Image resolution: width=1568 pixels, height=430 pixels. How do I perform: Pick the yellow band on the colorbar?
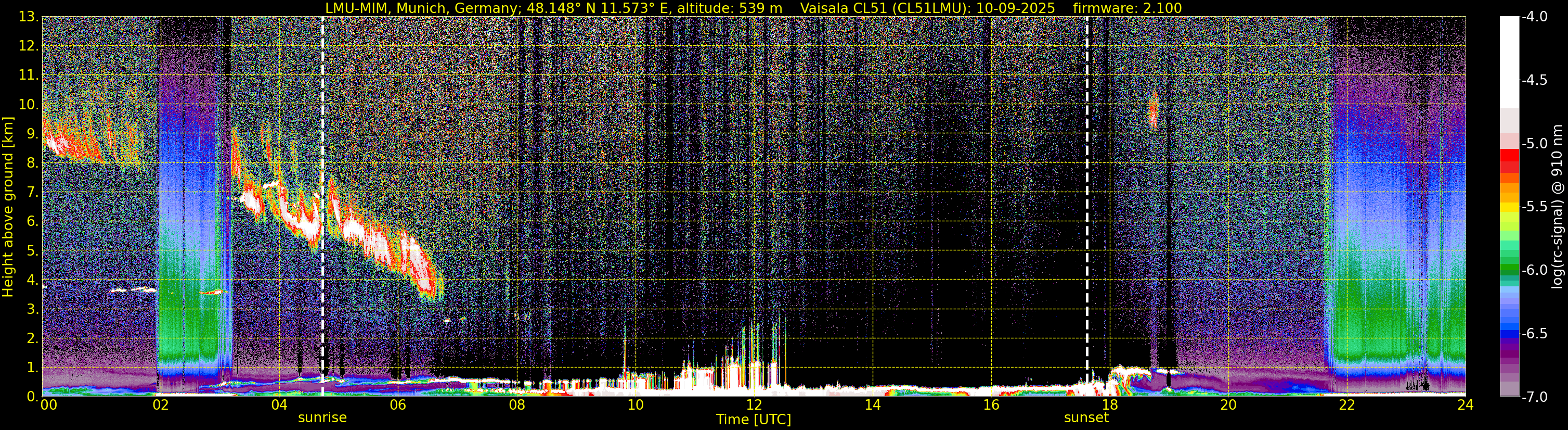[1510, 208]
